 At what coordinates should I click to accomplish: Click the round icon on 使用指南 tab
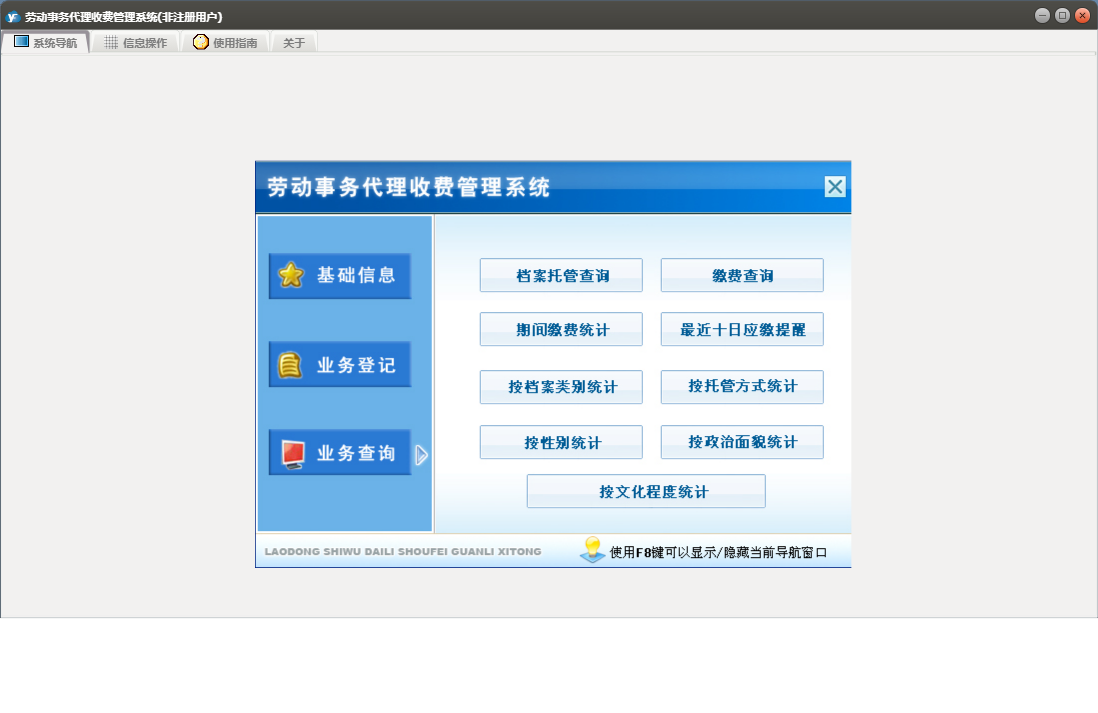click(x=200, y=42)
